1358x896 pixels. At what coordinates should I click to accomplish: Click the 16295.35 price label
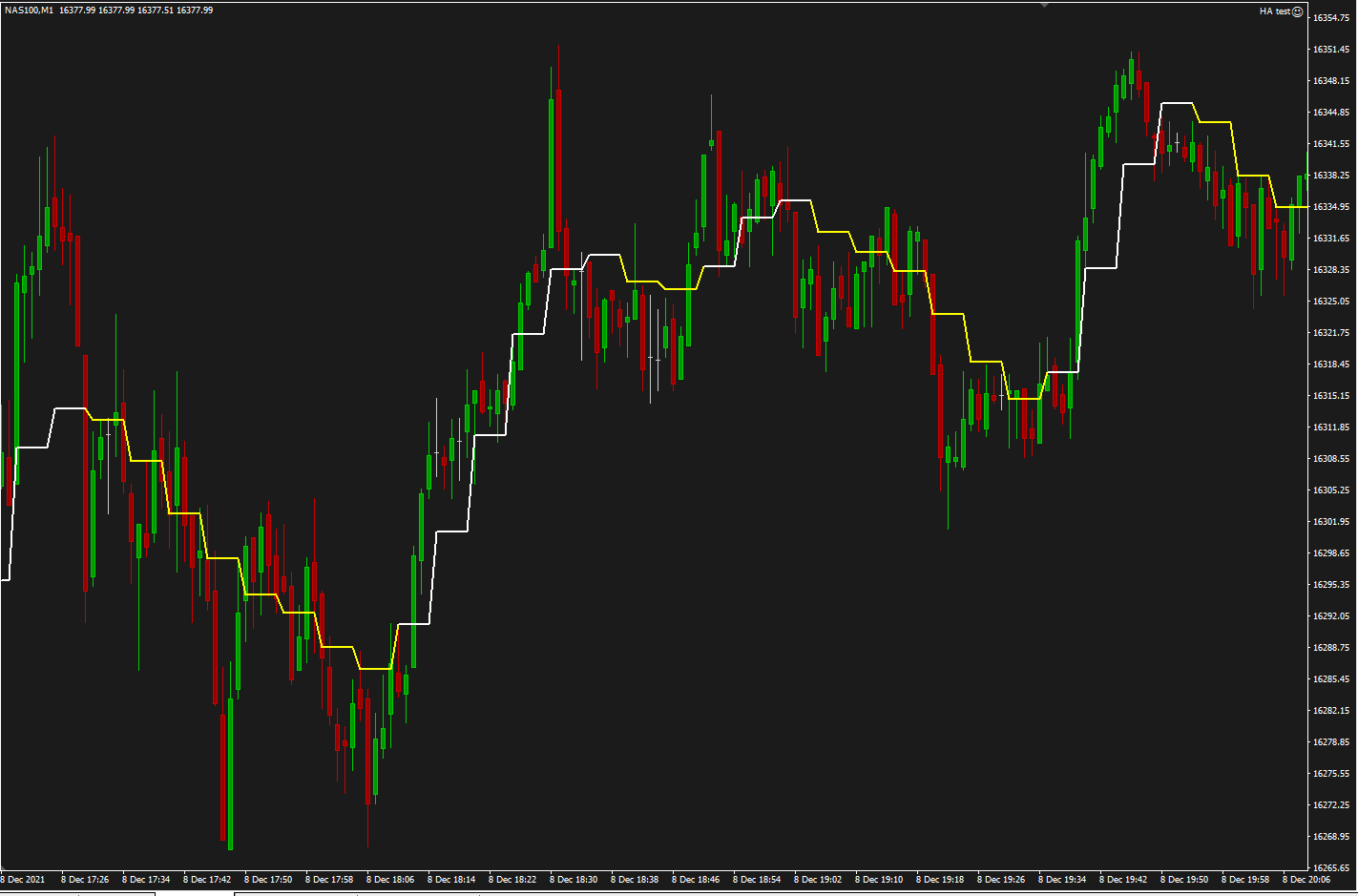pyautogui.click(x=1331, y=585)
